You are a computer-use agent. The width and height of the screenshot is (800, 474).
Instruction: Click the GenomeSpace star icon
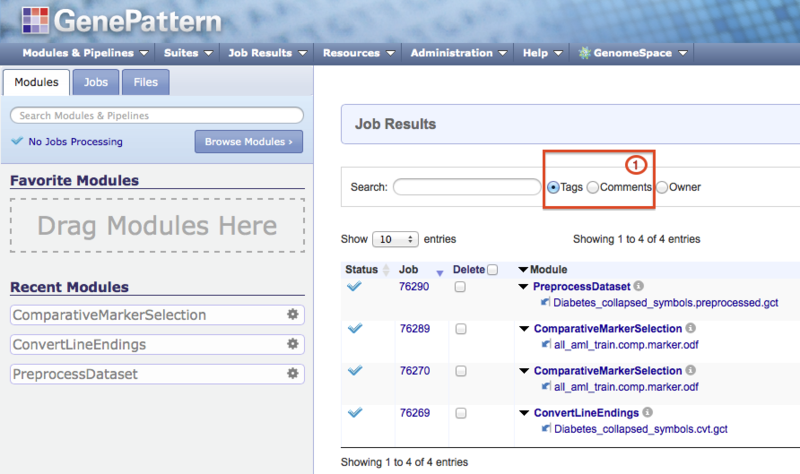585,53
